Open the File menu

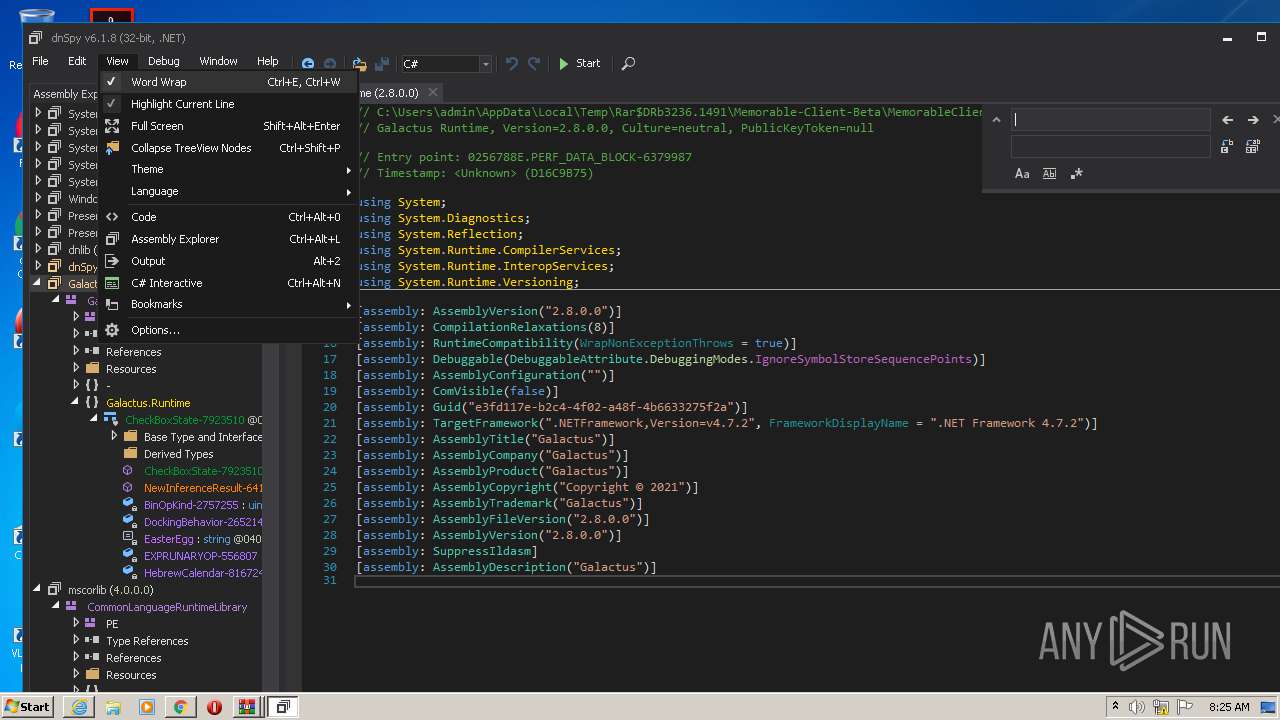[x=40, y=61]
